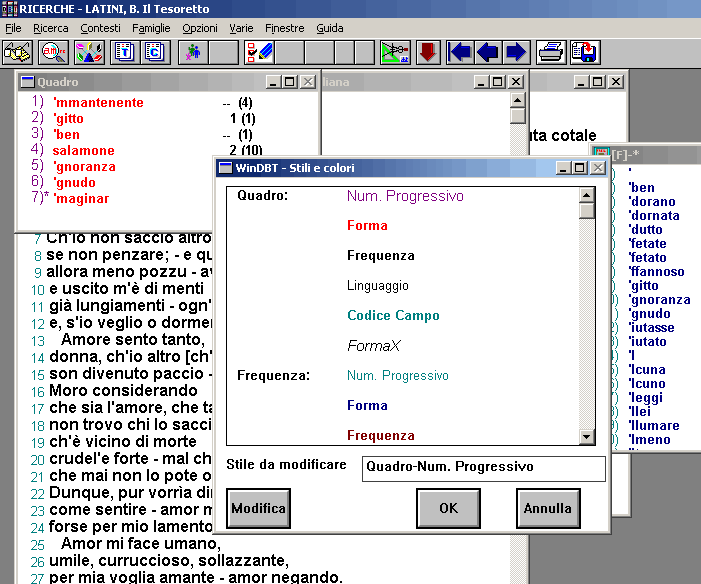Click the T document toolbar icon
701x584 pixels.
(125, 52)
